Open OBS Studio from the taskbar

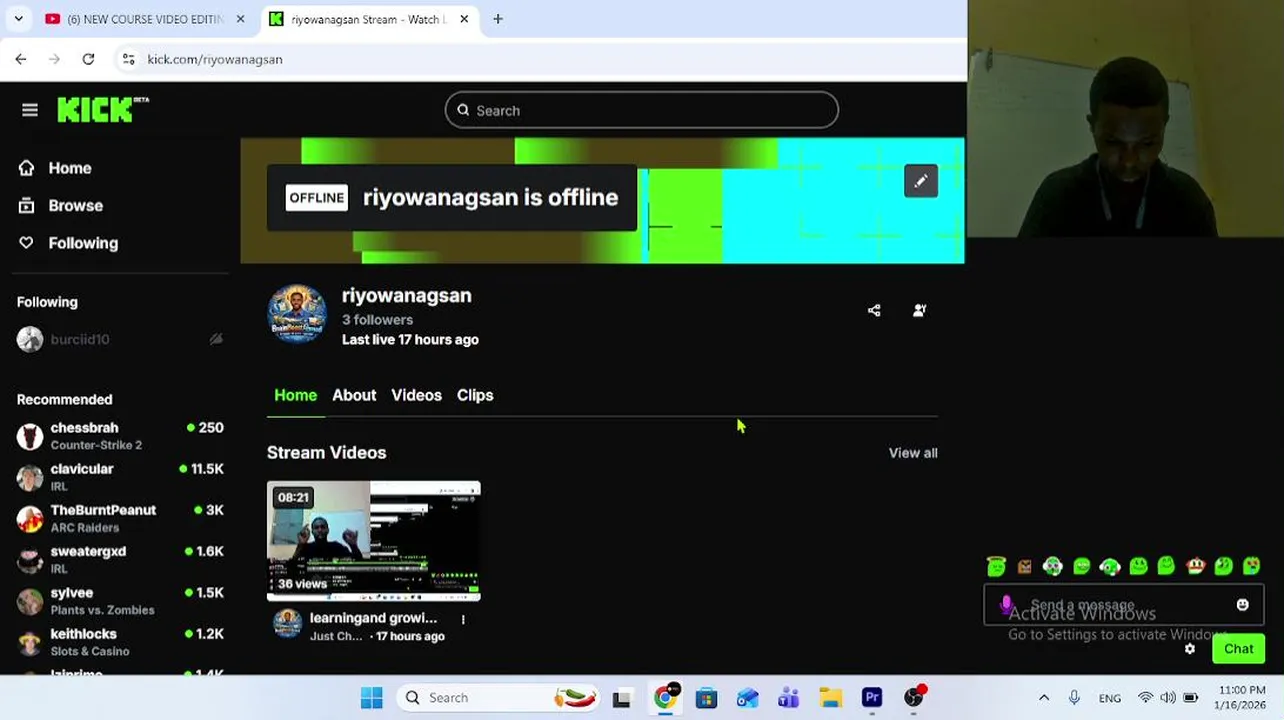click(x=914, y=698)
